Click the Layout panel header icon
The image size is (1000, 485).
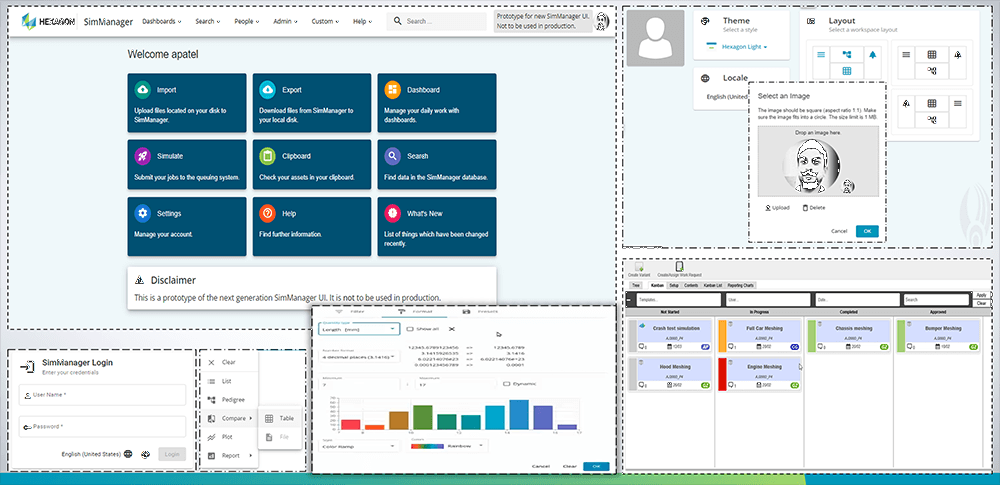(x=811, y=21)
